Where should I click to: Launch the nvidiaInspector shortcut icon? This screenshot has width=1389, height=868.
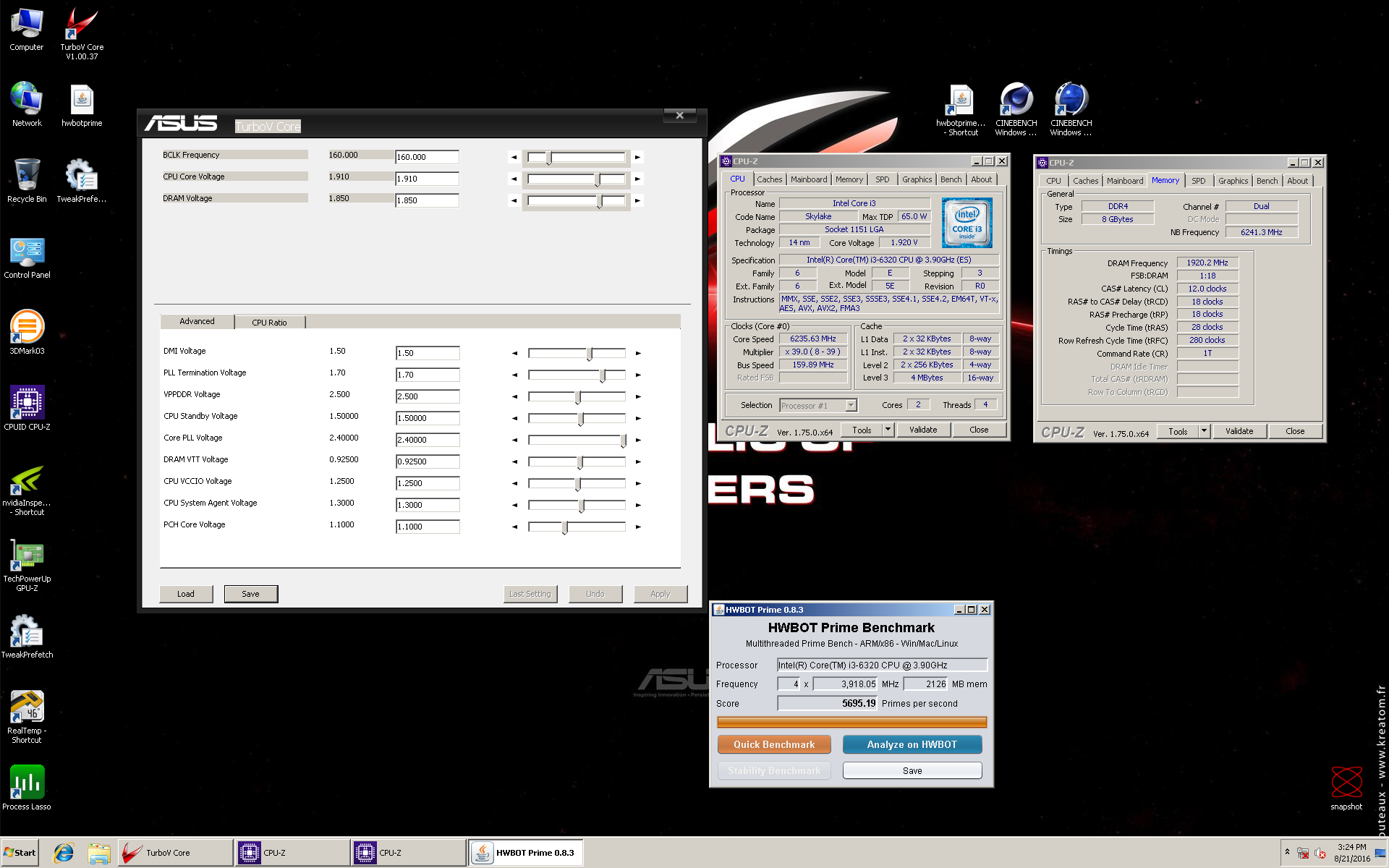point(27,490)
